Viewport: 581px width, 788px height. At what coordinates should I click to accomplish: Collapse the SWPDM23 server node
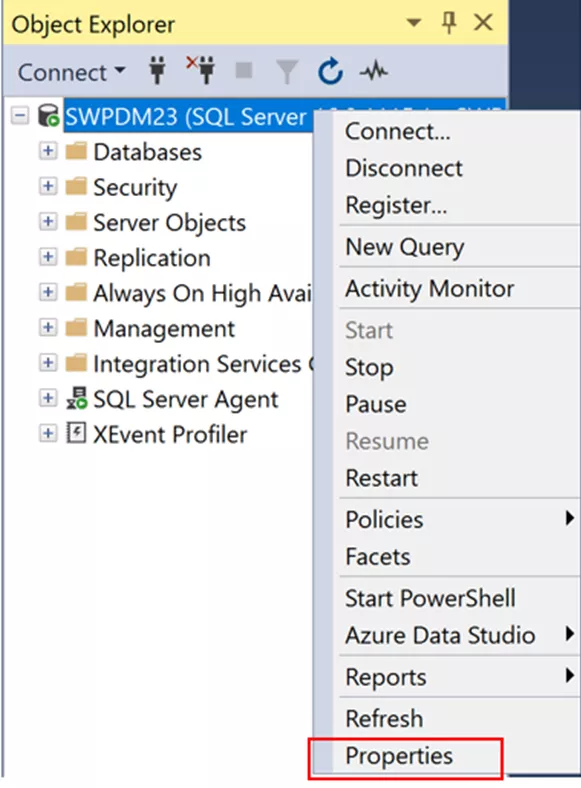tap(20, 116)
